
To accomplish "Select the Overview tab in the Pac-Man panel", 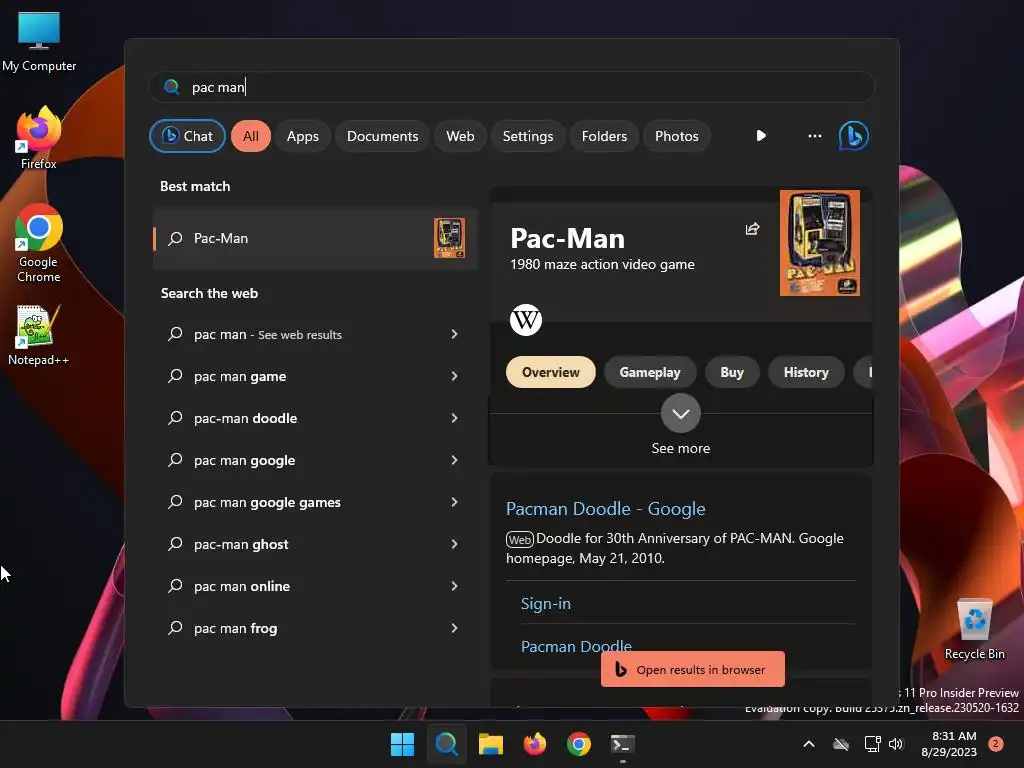I will point(551,372).
